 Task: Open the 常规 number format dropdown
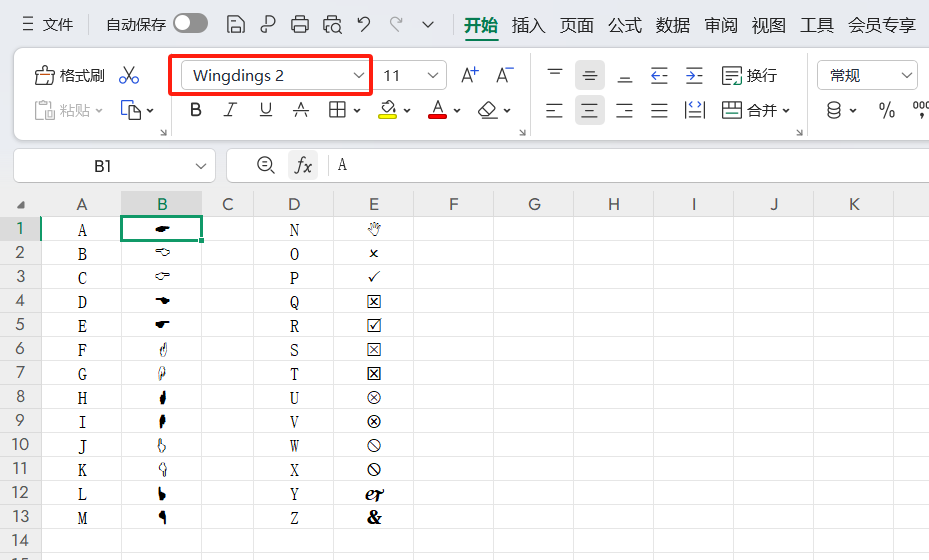[867, 75]
